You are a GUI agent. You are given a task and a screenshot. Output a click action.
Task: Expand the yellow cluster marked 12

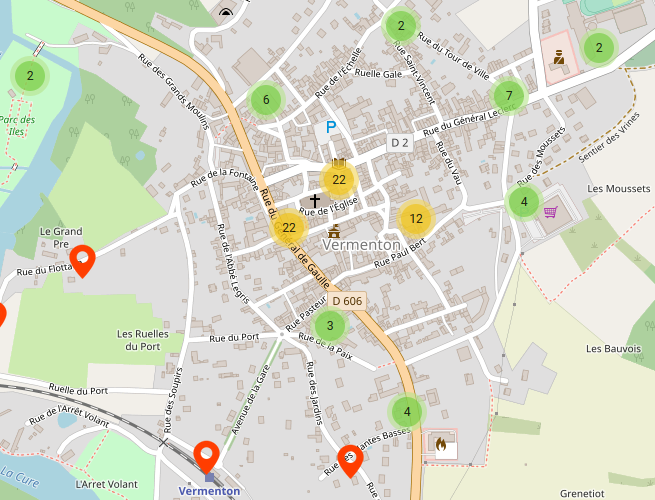[416, 219]
